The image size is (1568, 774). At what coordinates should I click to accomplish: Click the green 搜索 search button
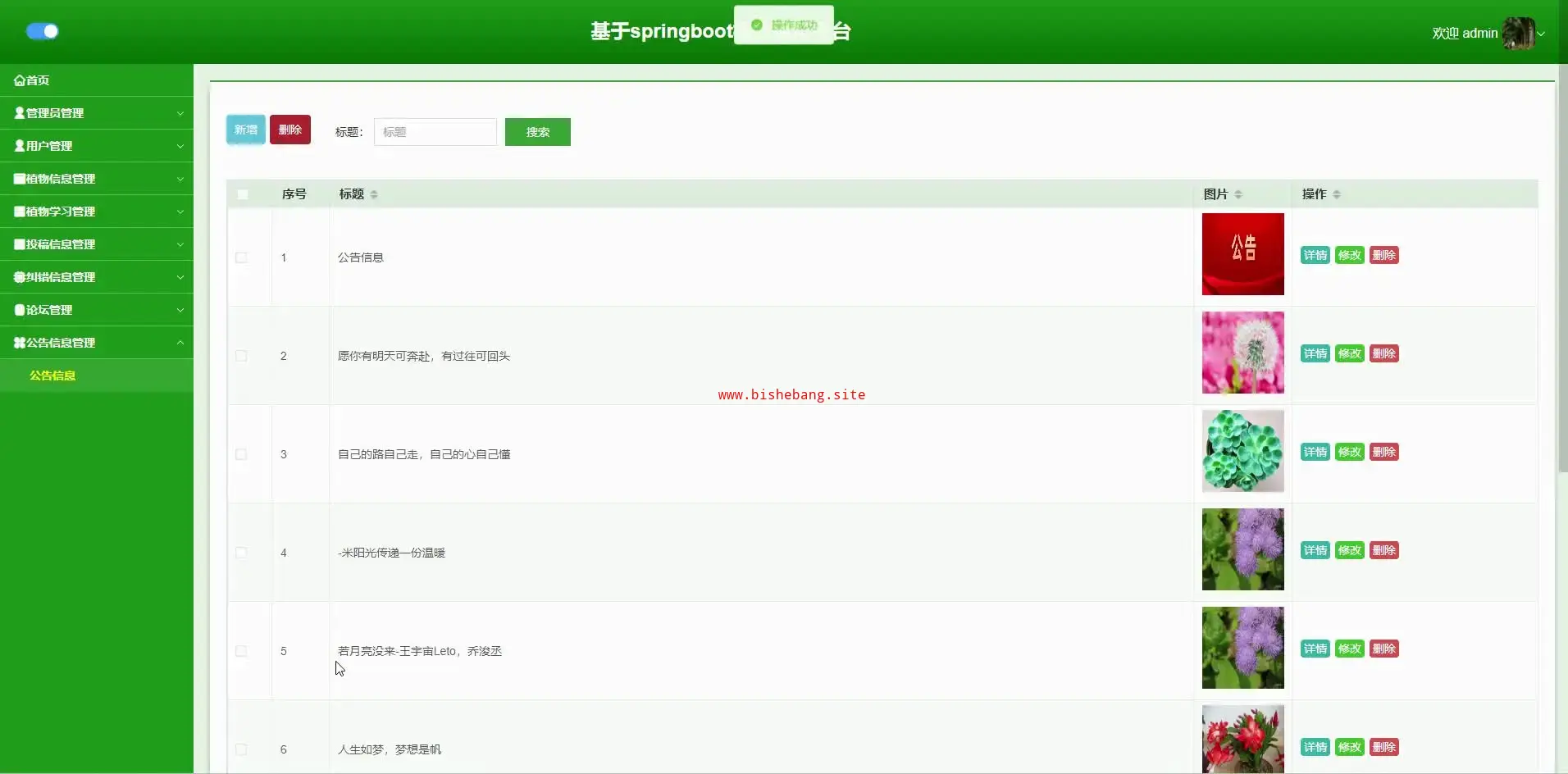pos(538,132)
